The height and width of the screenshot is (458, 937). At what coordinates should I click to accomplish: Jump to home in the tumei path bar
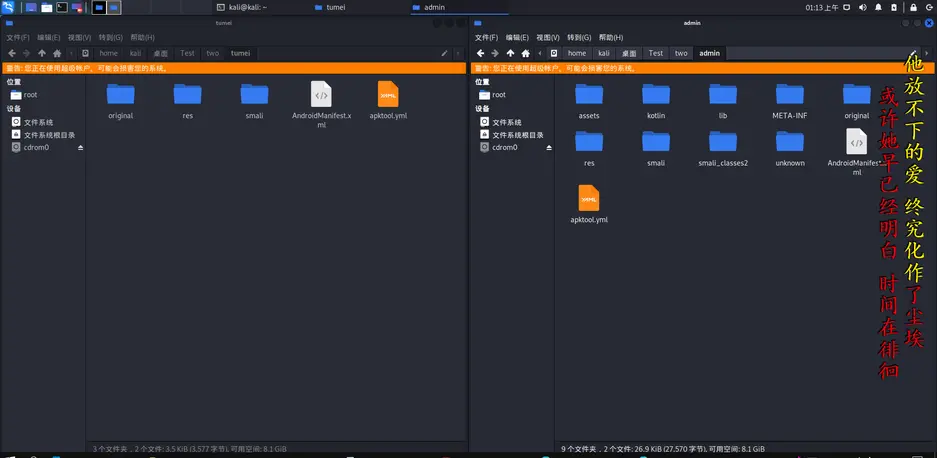click(x=109, y=53)
